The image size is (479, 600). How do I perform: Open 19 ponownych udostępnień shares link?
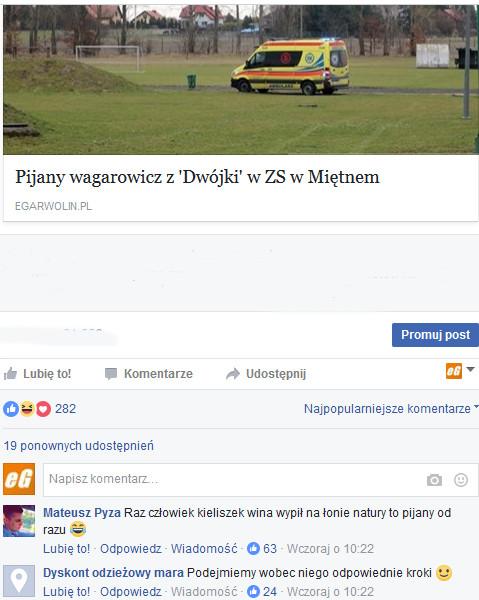click(79, 445)
